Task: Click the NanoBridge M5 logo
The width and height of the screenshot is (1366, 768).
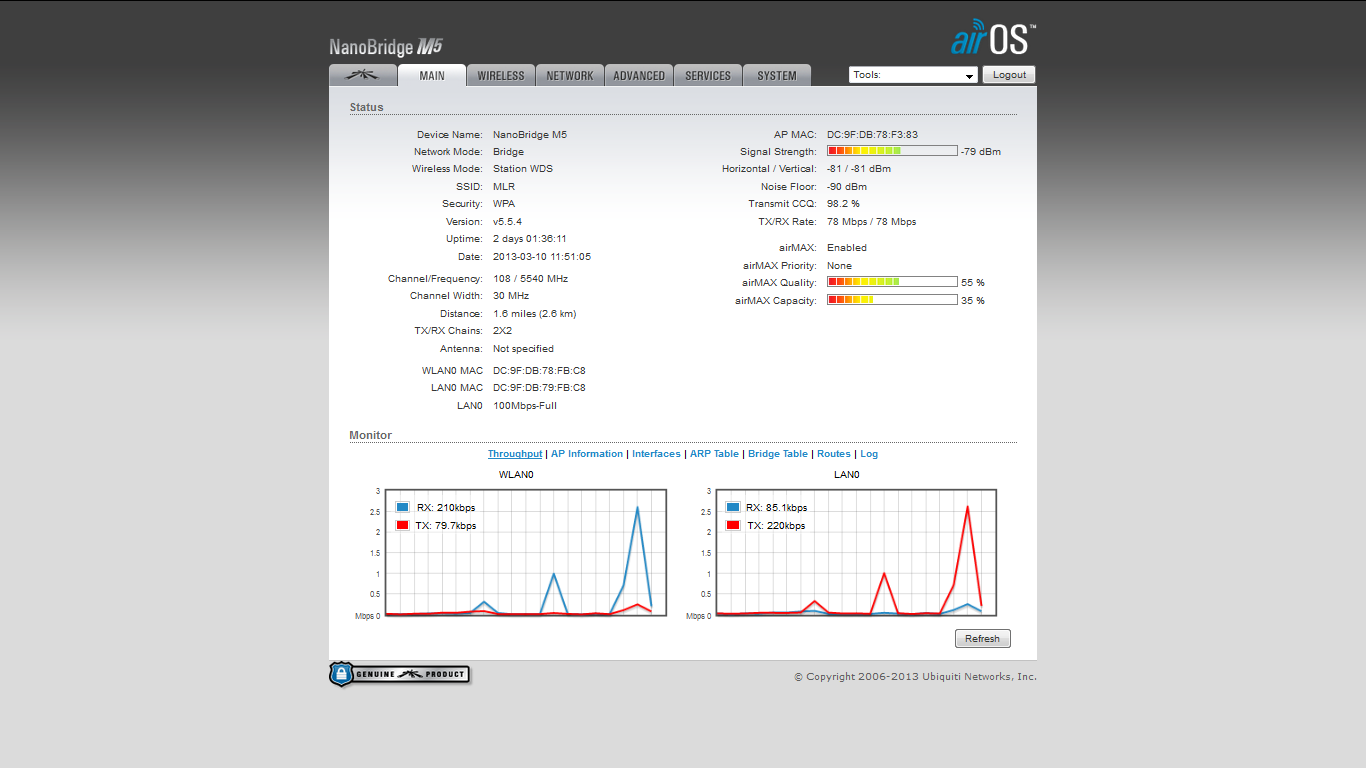Action: pos(386,47)
